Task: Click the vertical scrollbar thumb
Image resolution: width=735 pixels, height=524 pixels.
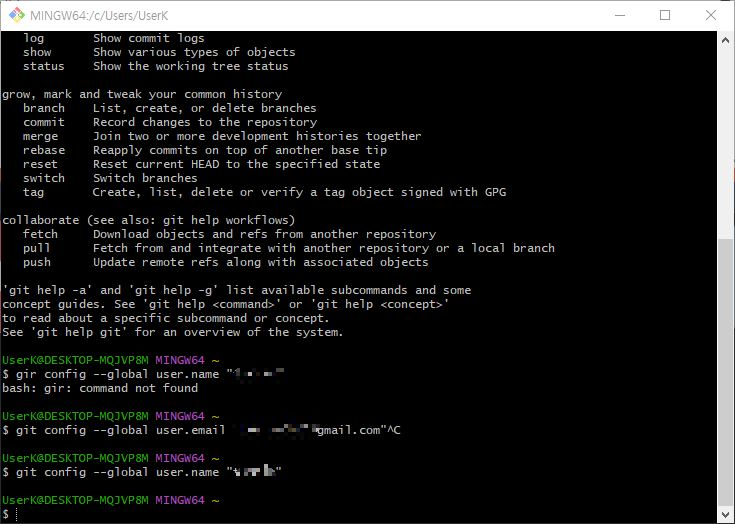Action: [x=725, y=373]
